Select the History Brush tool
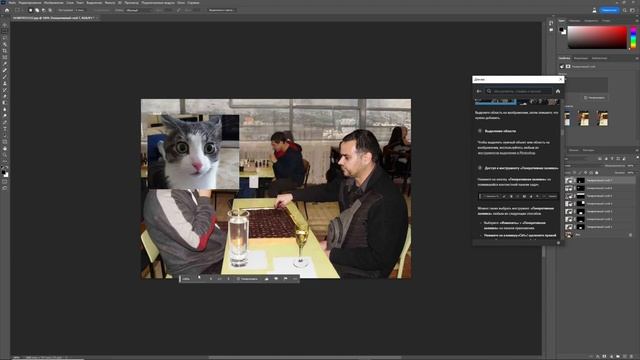The width and height of the screenshot is (640, 360). click(x=5, y=90)
